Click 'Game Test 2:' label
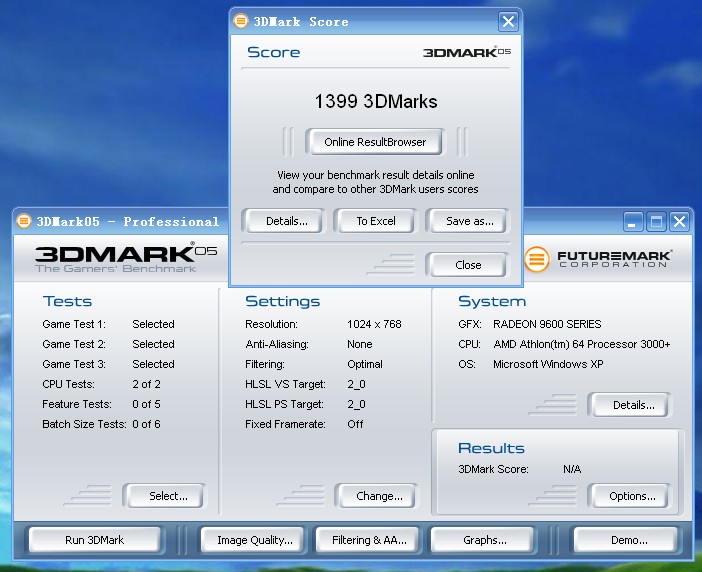The width and height of the screenshot is (702, 572). click(x=74, y=344)
